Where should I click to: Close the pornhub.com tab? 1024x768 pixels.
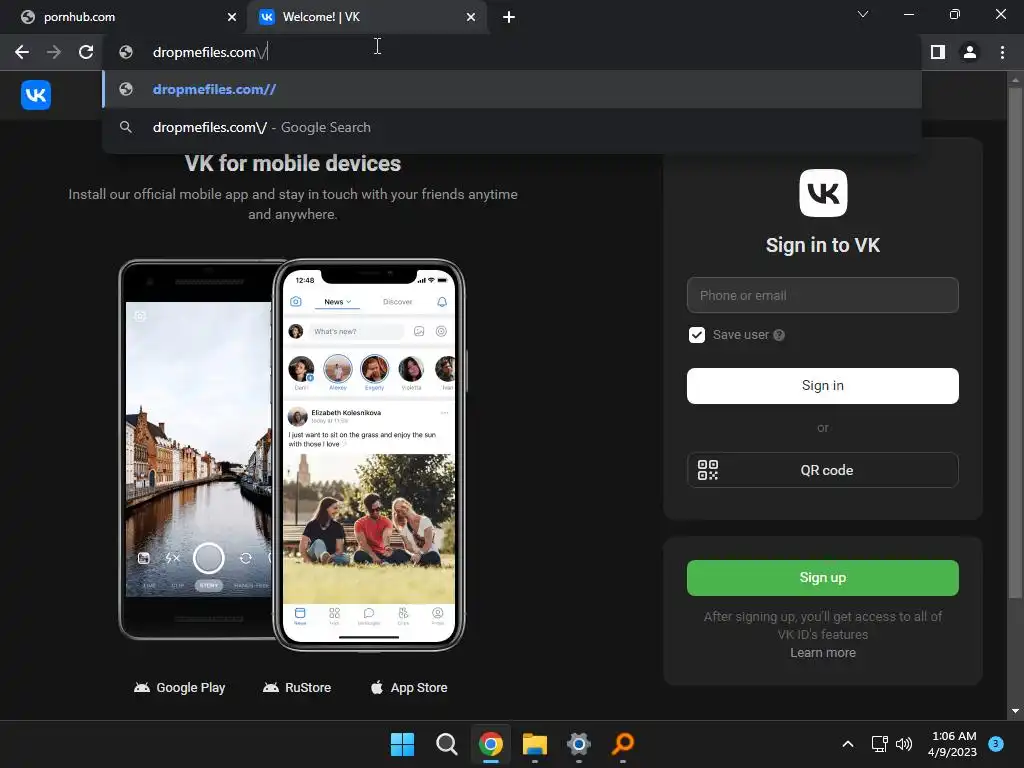tap(232, 17)
